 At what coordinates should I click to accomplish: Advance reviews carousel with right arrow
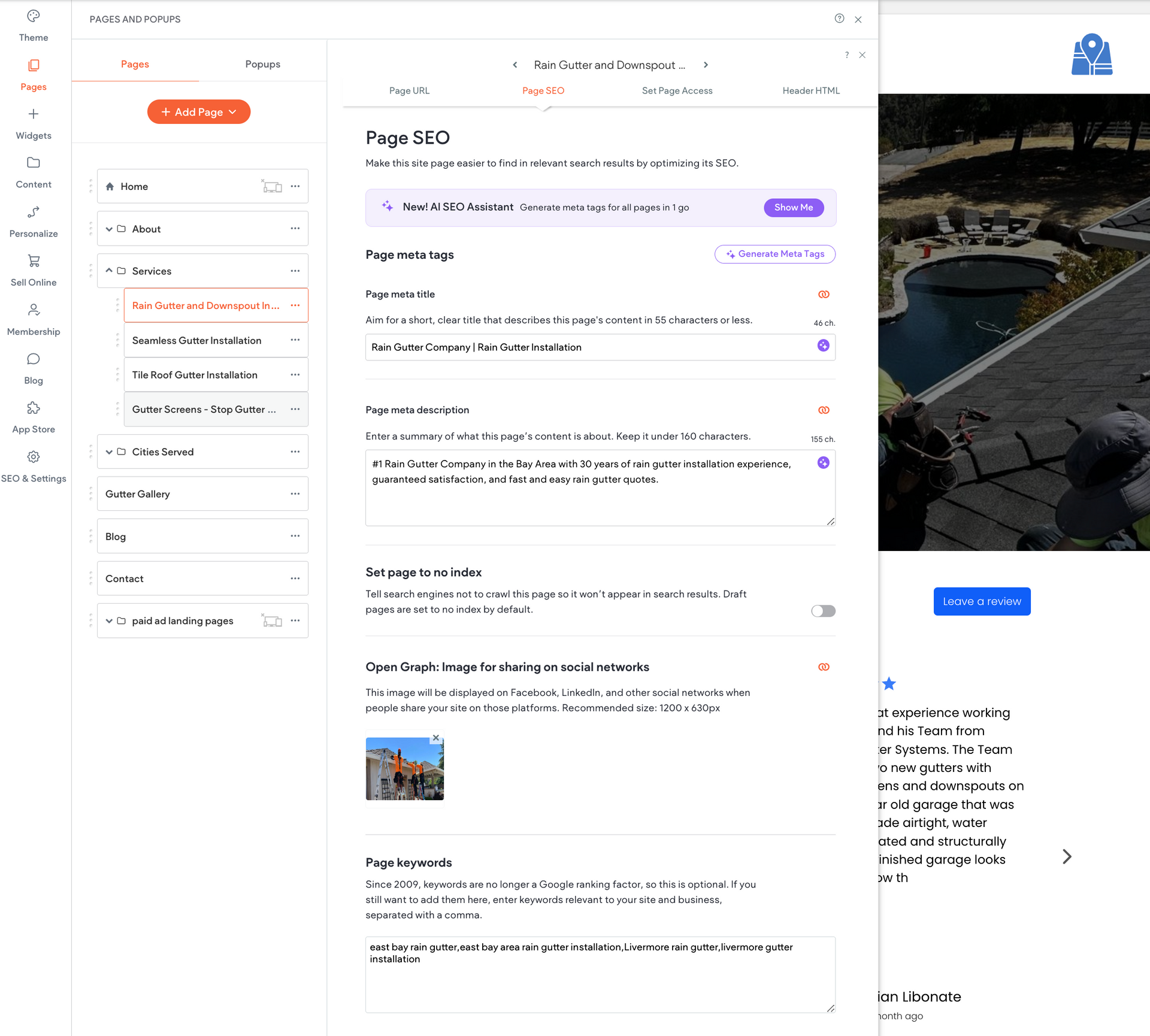(1067, 857)
